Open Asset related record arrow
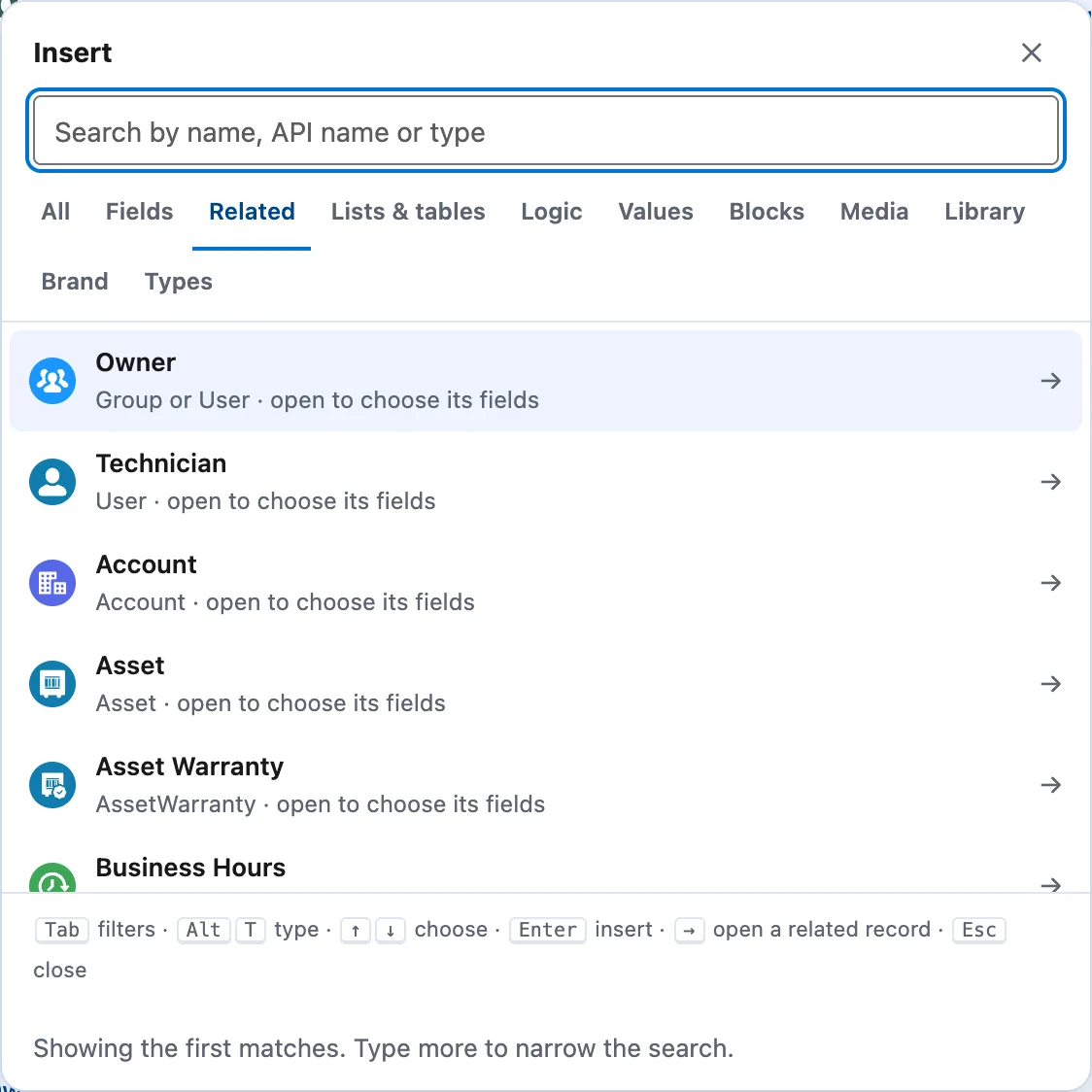The width and height of the screenshot is (1092, 1092). tap(1051, 684)
